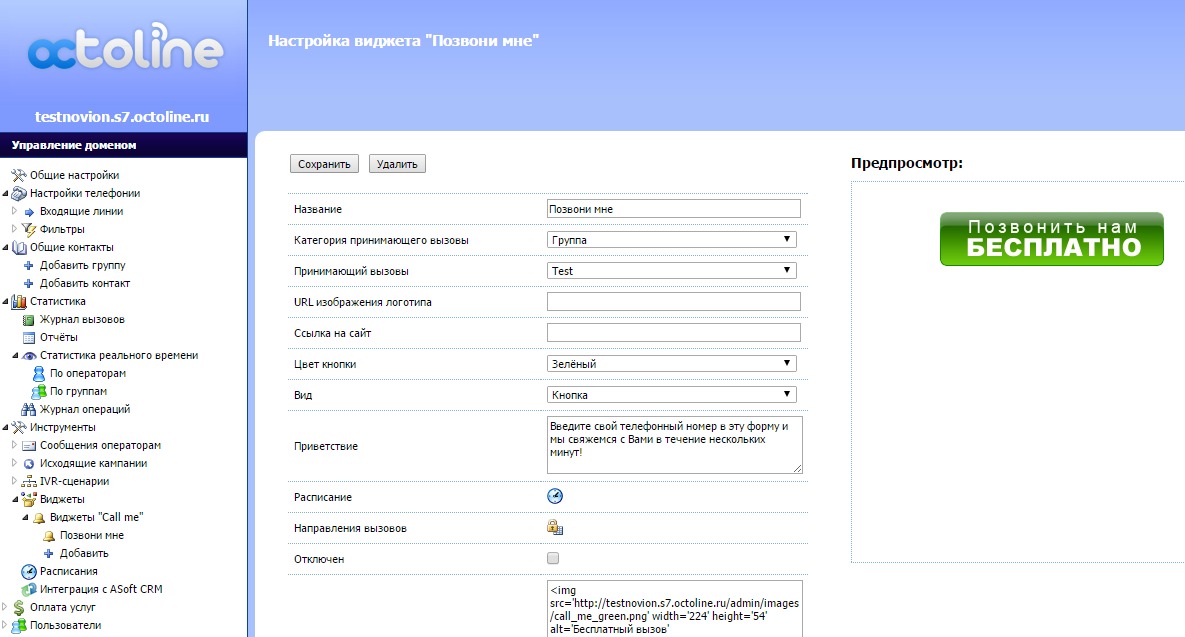Screen dimensions: 1185x637
Task: Focus the Название field containing Позвони мне
Action: [673, 209]
